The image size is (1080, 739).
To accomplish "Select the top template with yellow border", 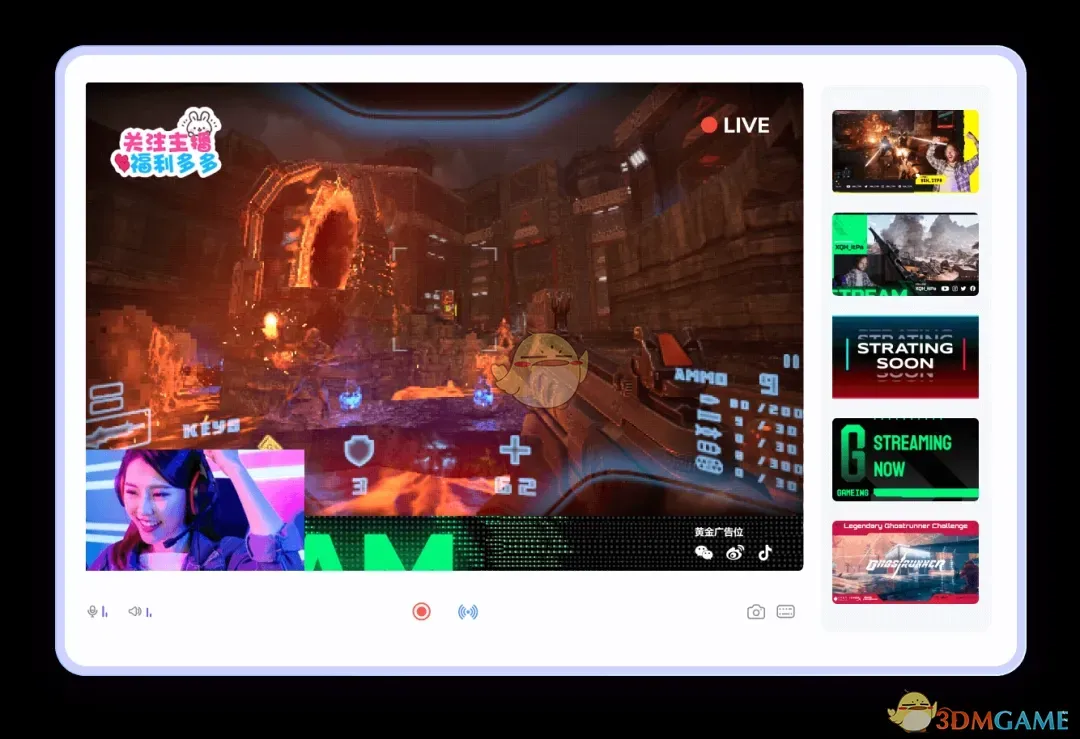I will (905, 151).
